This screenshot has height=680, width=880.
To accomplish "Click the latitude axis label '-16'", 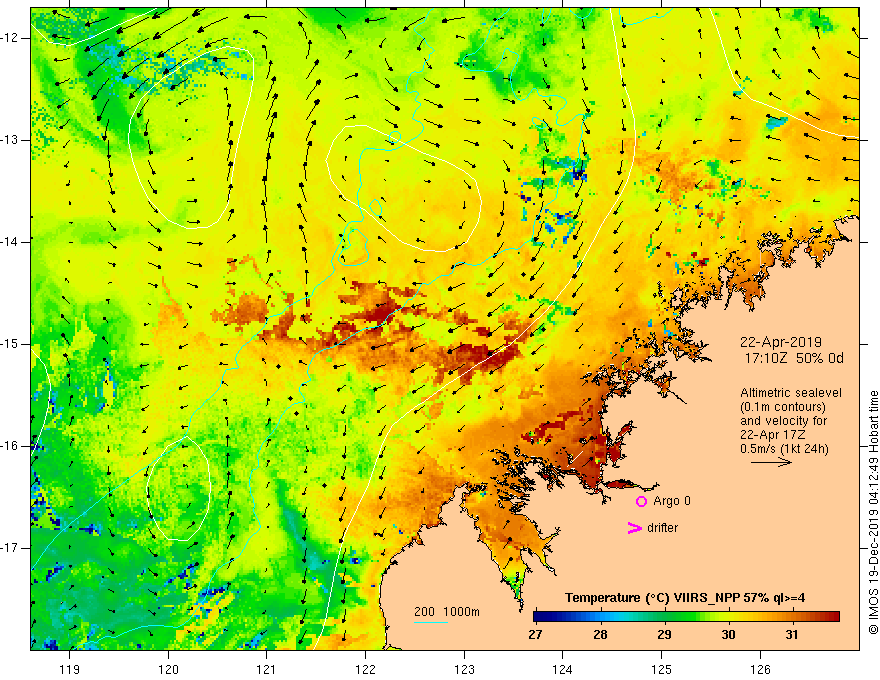I will (11, 446).
